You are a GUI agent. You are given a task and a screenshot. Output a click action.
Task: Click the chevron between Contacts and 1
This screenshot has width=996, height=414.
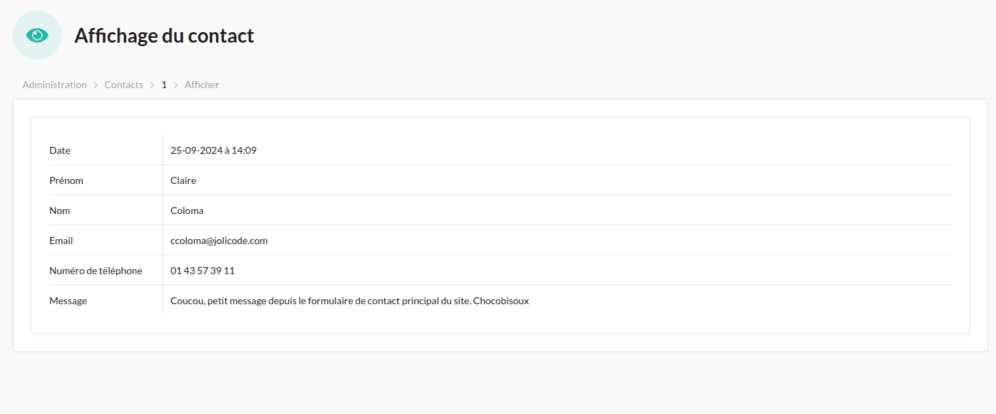click(152, 85)
